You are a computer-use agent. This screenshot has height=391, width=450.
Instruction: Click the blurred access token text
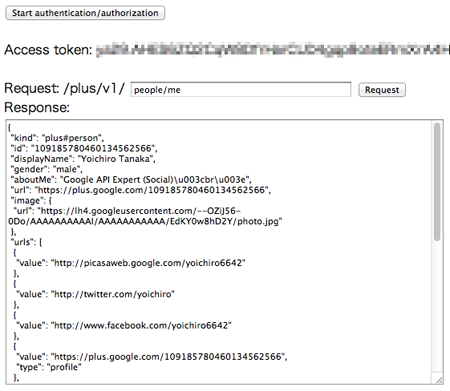[x=273, y=50]
